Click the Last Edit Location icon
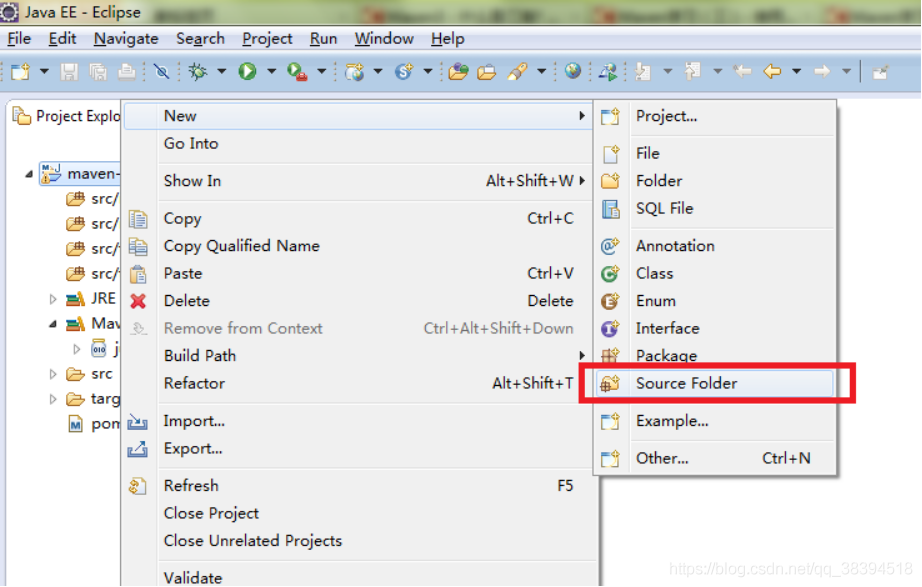Viewport: 922px width, 587px height. [x=742, y=72]
